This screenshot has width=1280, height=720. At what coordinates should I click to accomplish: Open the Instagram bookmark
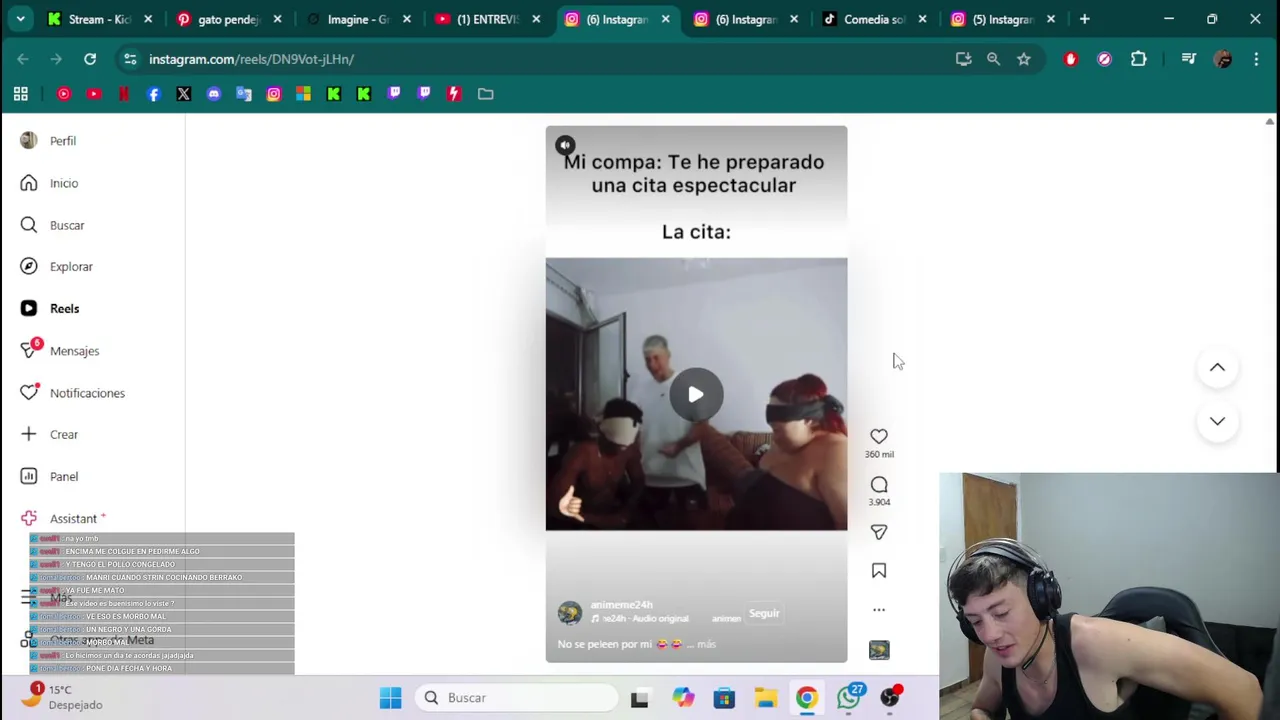click(274, 94)
